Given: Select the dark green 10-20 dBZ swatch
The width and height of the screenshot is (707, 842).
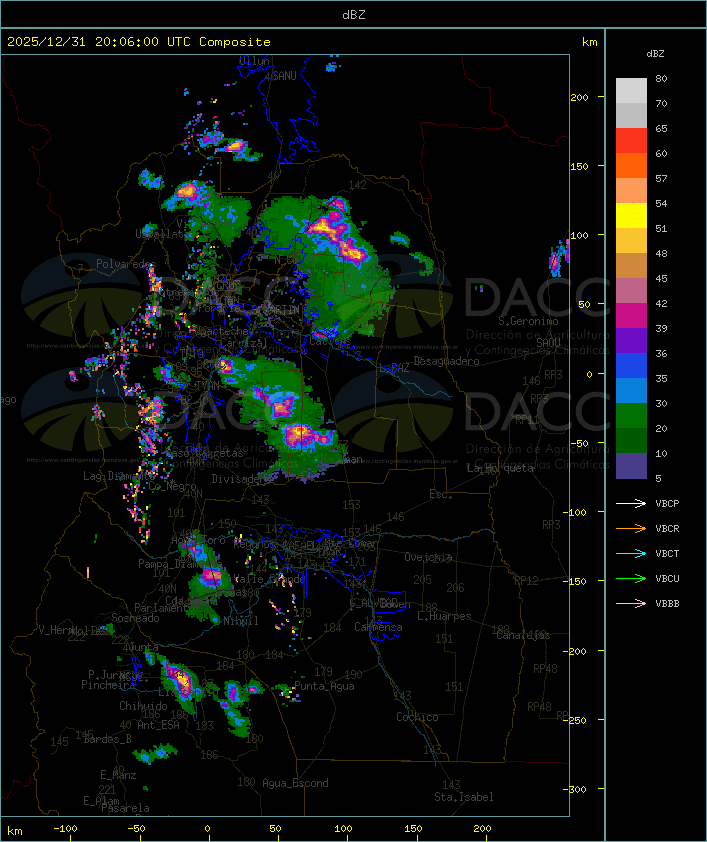Looking at the screenshot, I should point(631,440).
